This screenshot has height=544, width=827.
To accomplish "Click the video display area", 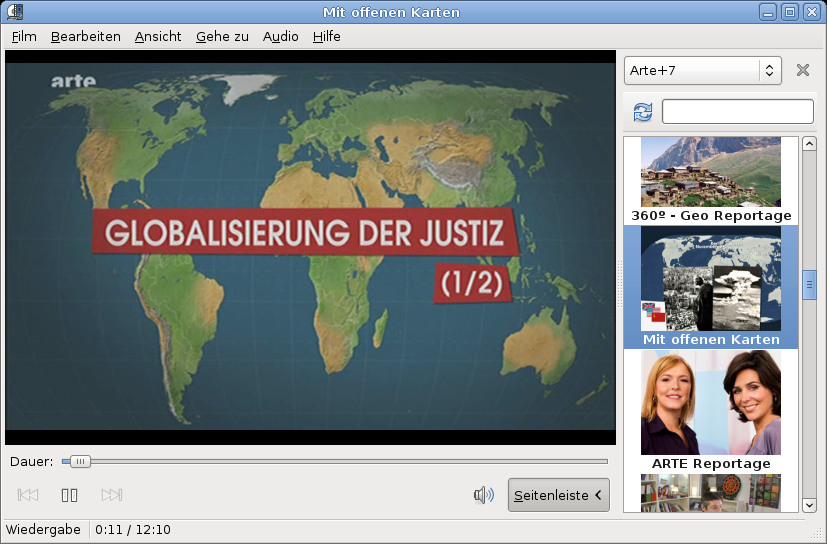I will tap(310, 247).
